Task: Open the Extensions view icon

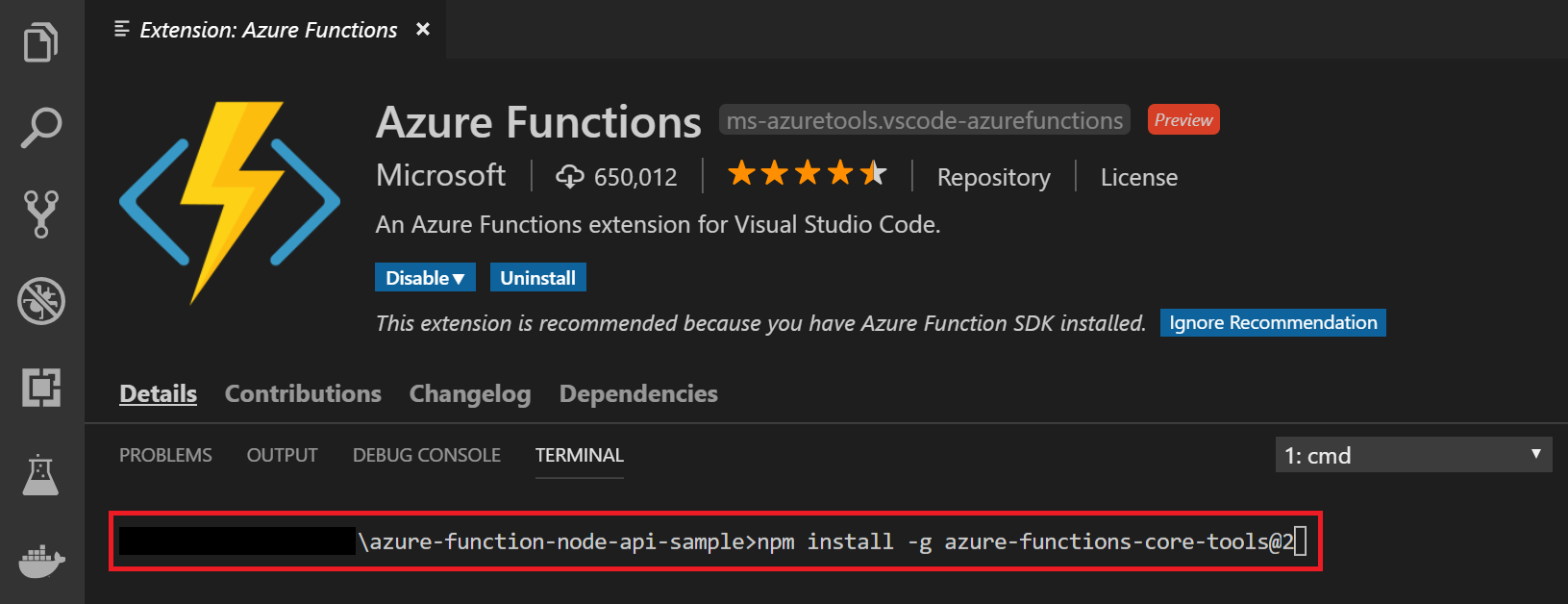Action: coord(41,388)
